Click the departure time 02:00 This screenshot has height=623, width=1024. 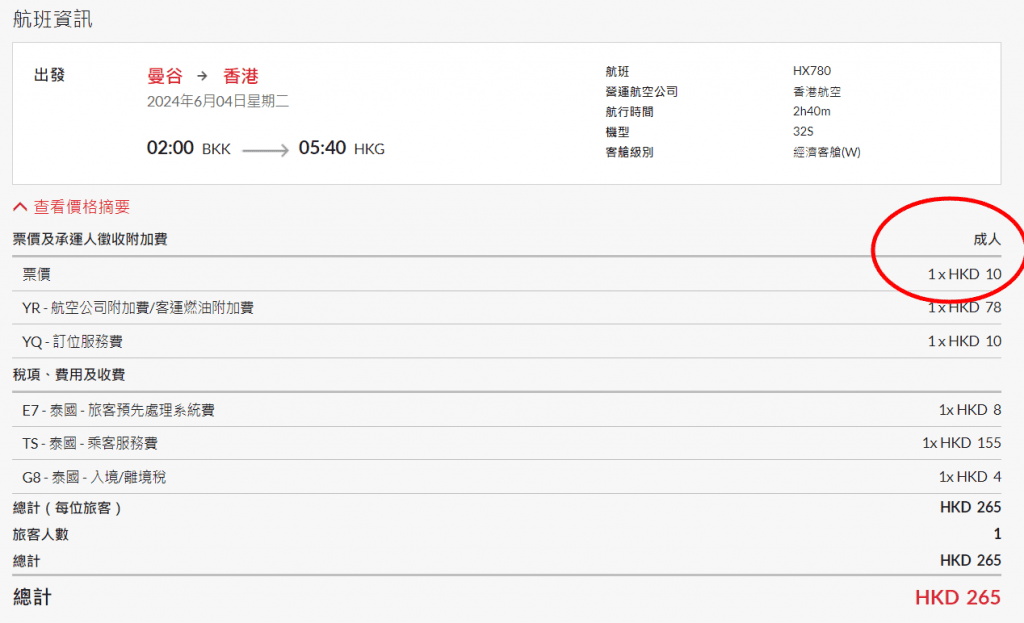pyautogui.click(x=170, y=148)
